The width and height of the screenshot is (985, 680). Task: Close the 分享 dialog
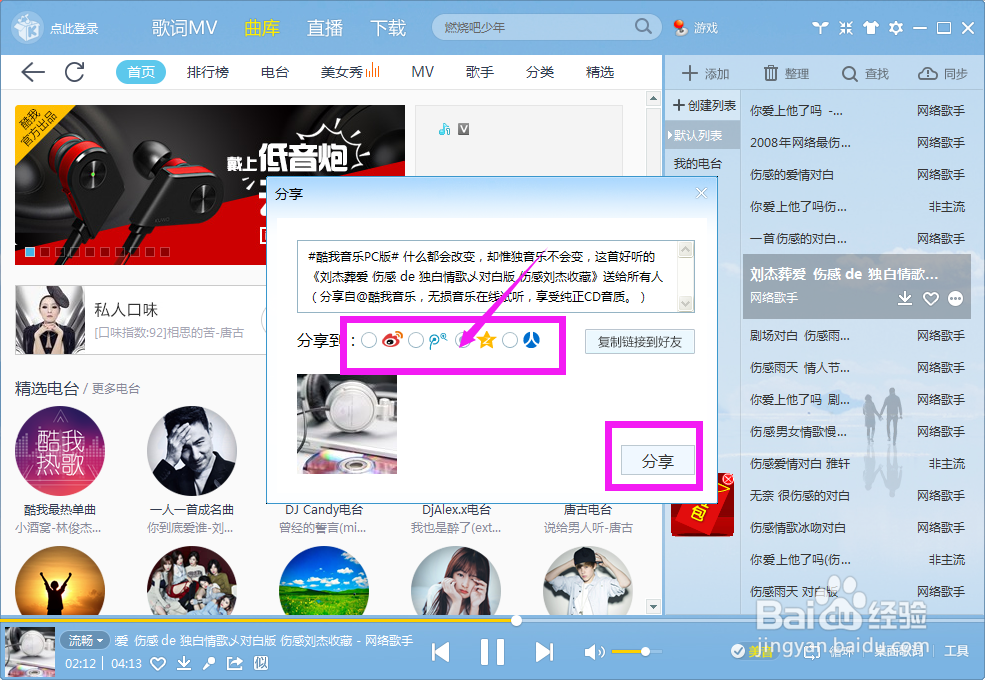702,194
